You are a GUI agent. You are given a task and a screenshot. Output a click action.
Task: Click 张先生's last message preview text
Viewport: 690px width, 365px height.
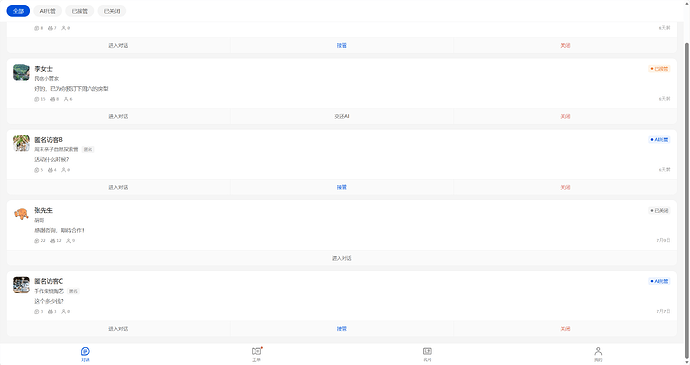pyautogui.click(x=59, y=230)
